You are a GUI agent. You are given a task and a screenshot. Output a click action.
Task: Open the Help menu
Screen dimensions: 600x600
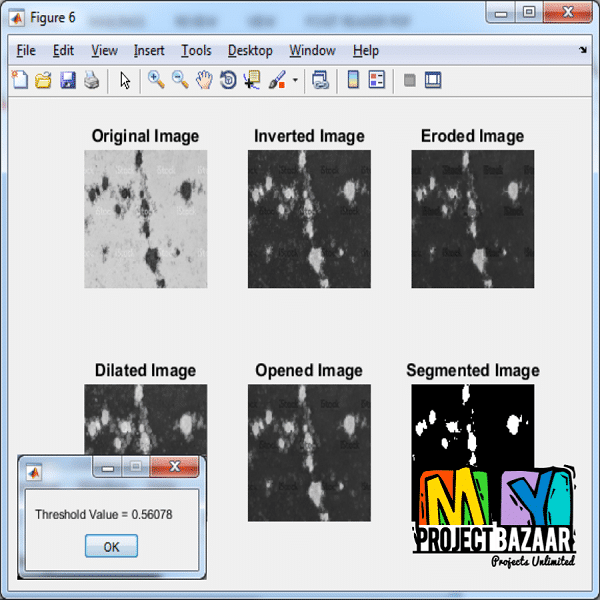click(x=365, y=51)
